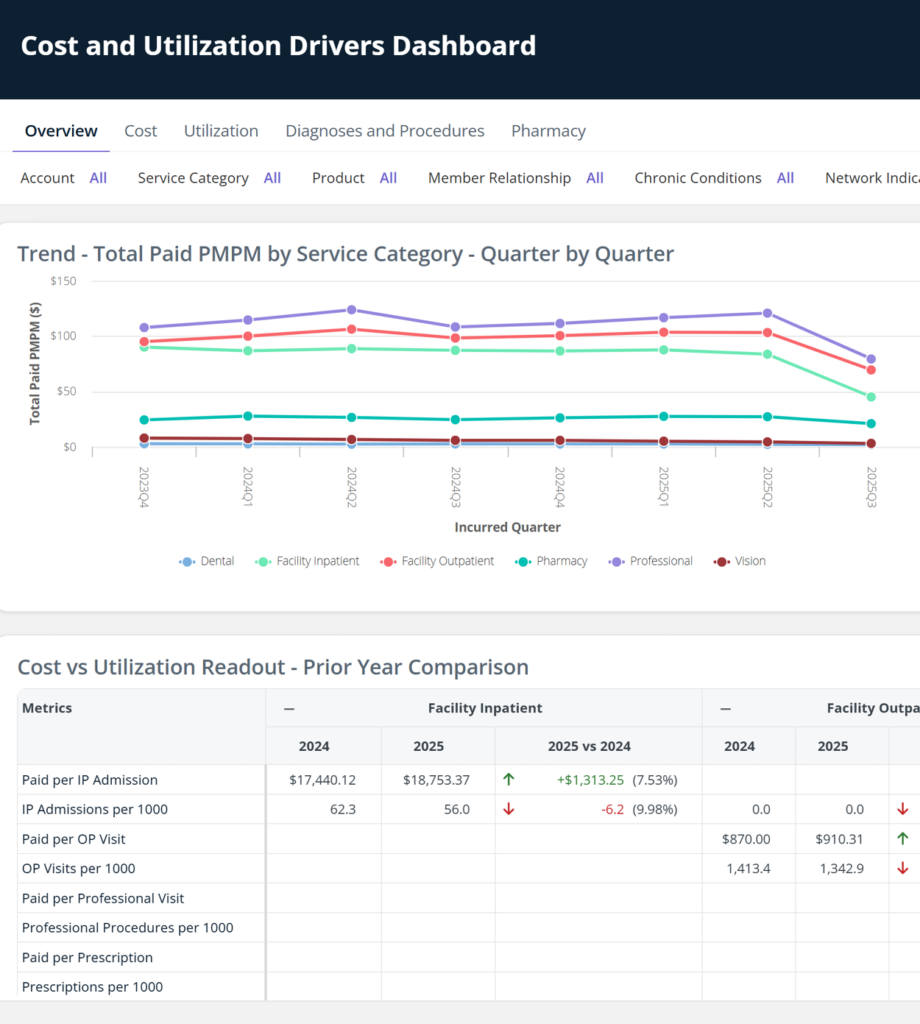Image resolution: width=920 pixels, height=1024 pixels.
Task: Select the Professional data point at 2025Q2
Action: click(x=767, y=313)
